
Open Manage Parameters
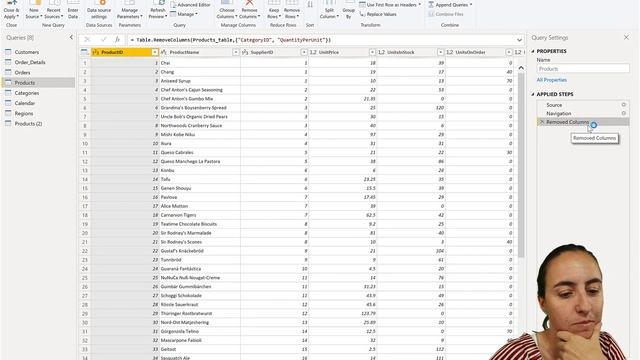coord(129,10)
